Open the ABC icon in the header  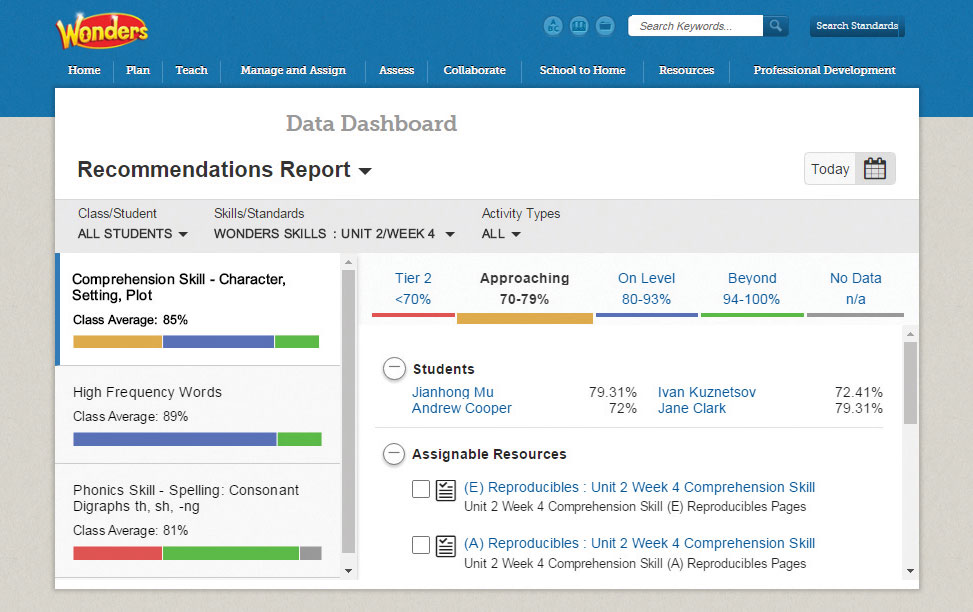click(x=553, y=25)
